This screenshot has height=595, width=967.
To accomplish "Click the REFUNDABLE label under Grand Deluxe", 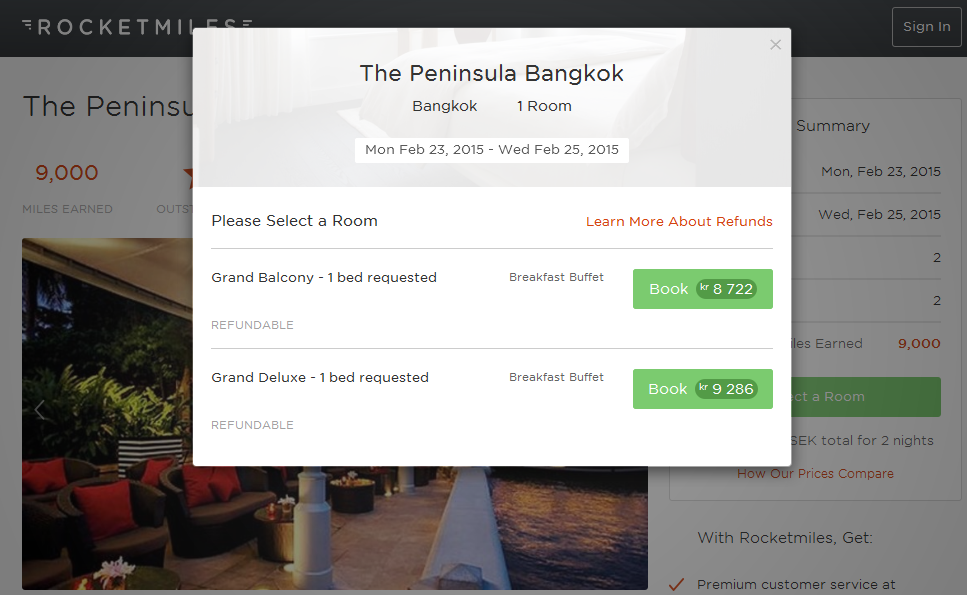I will pos(252,425).
